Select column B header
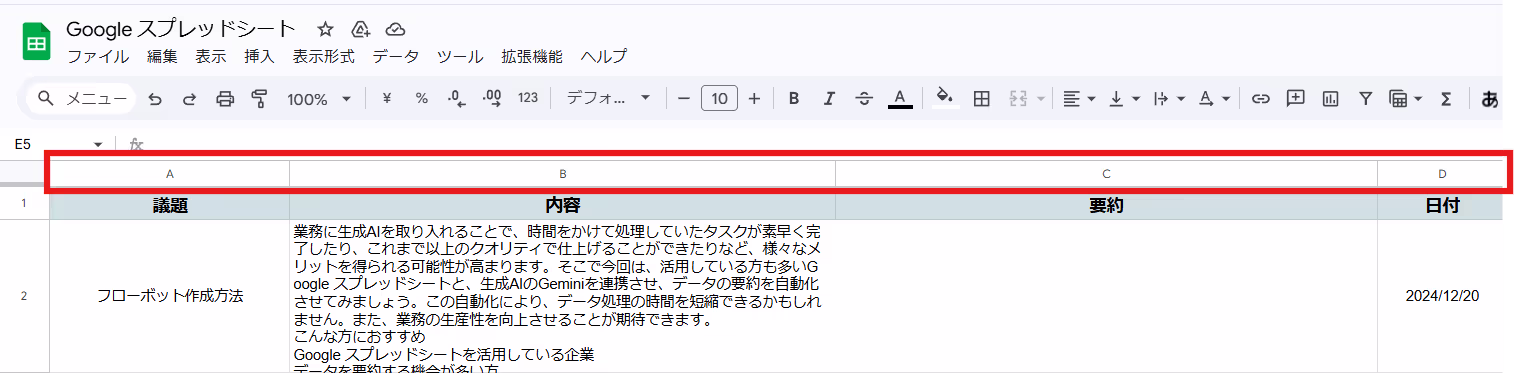Image resolution: width=1514 pixels, height=373 pixels. pyautogui.click(x=562, y=174)
